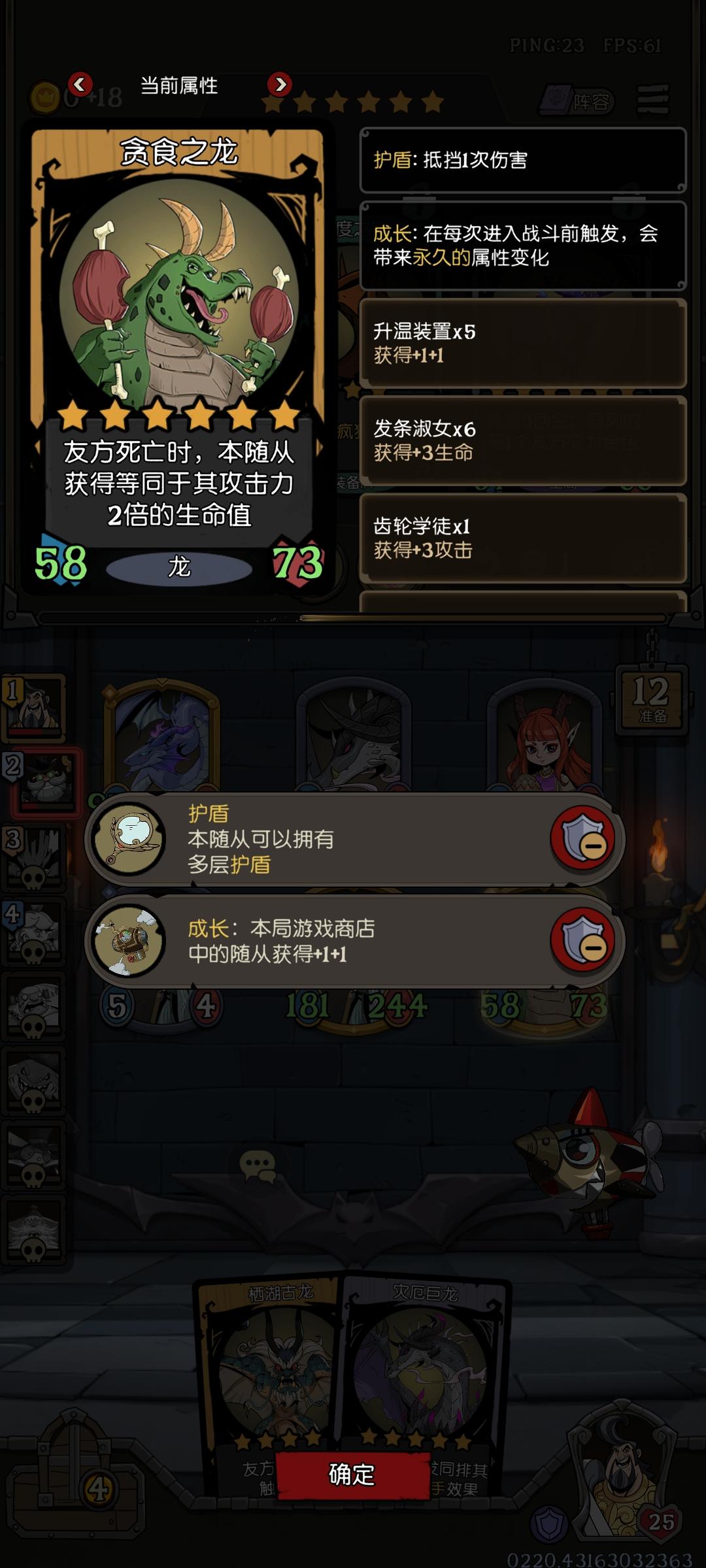
Task: Select player 2 cat portrait in the sidebar
Action: pos(46,781)
